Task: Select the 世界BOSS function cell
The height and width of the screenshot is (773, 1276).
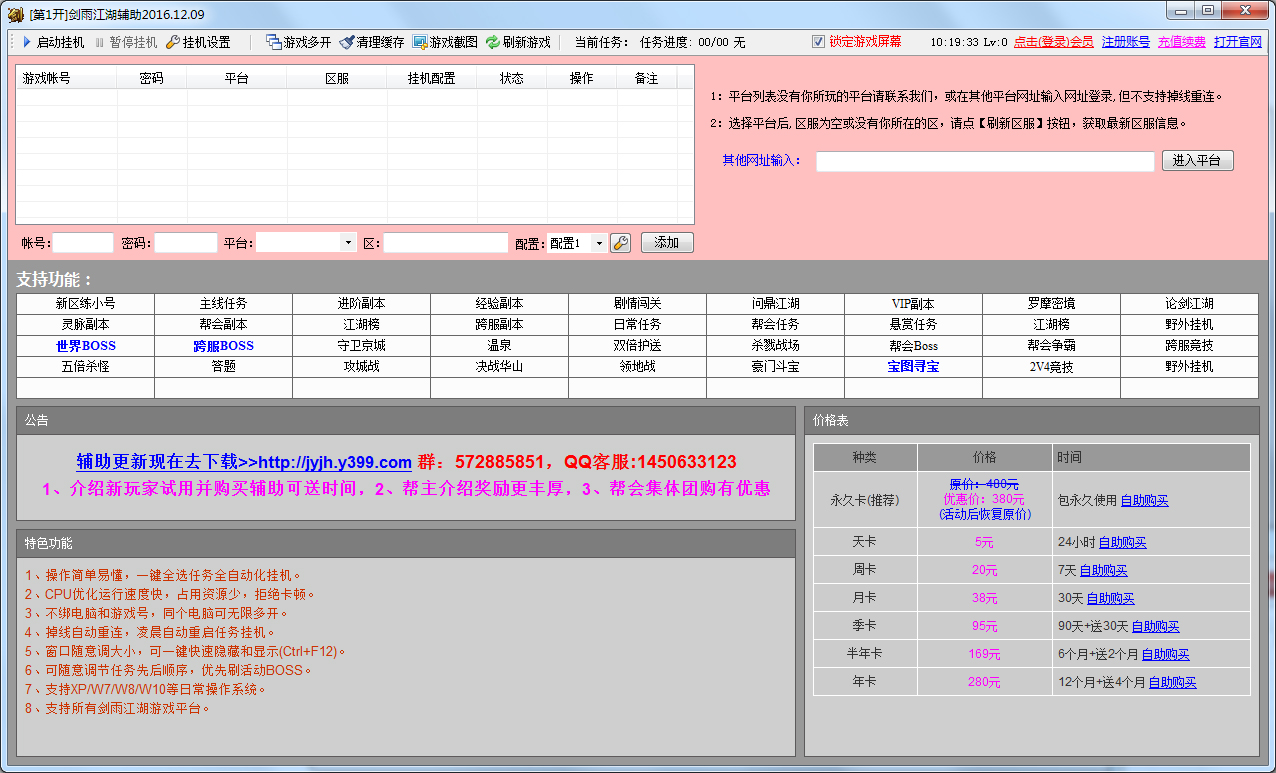Action: point(86,346)
